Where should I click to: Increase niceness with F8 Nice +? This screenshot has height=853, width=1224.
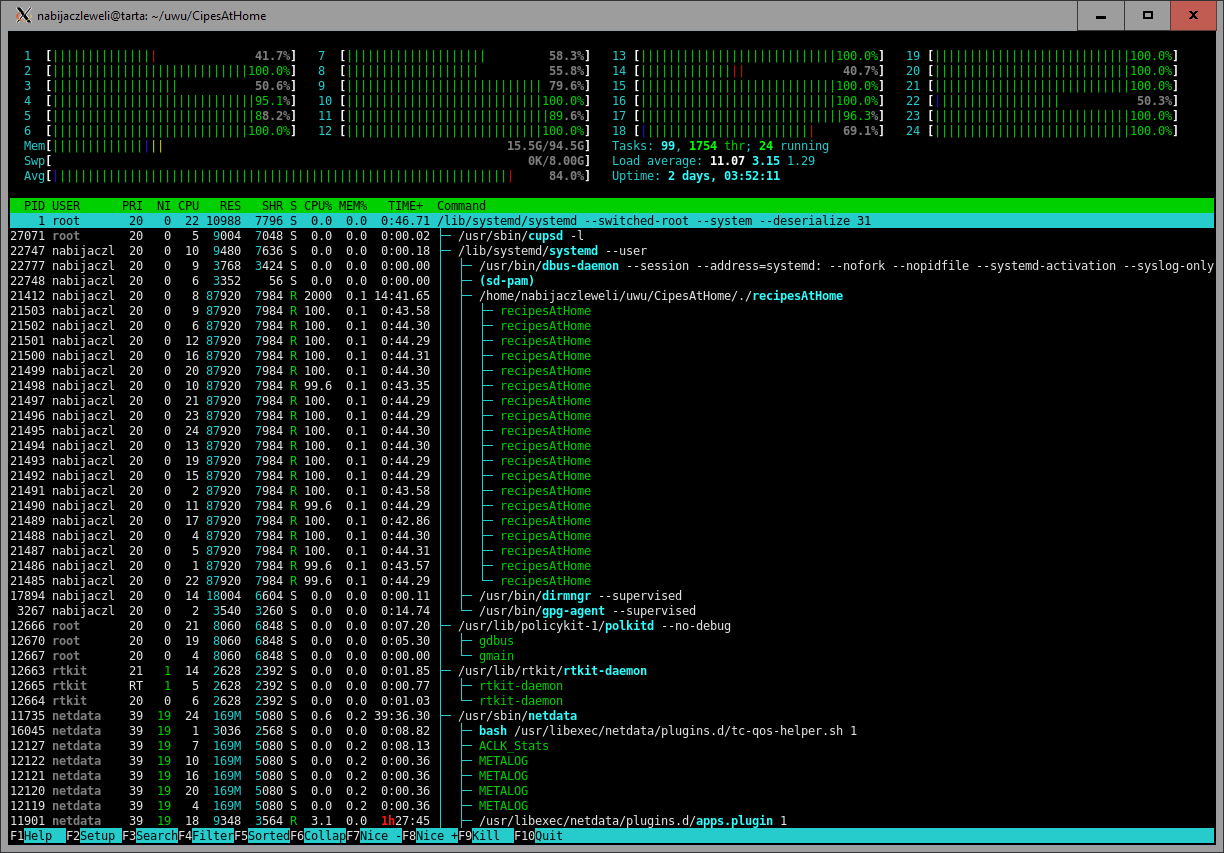(x=429, y=835)
